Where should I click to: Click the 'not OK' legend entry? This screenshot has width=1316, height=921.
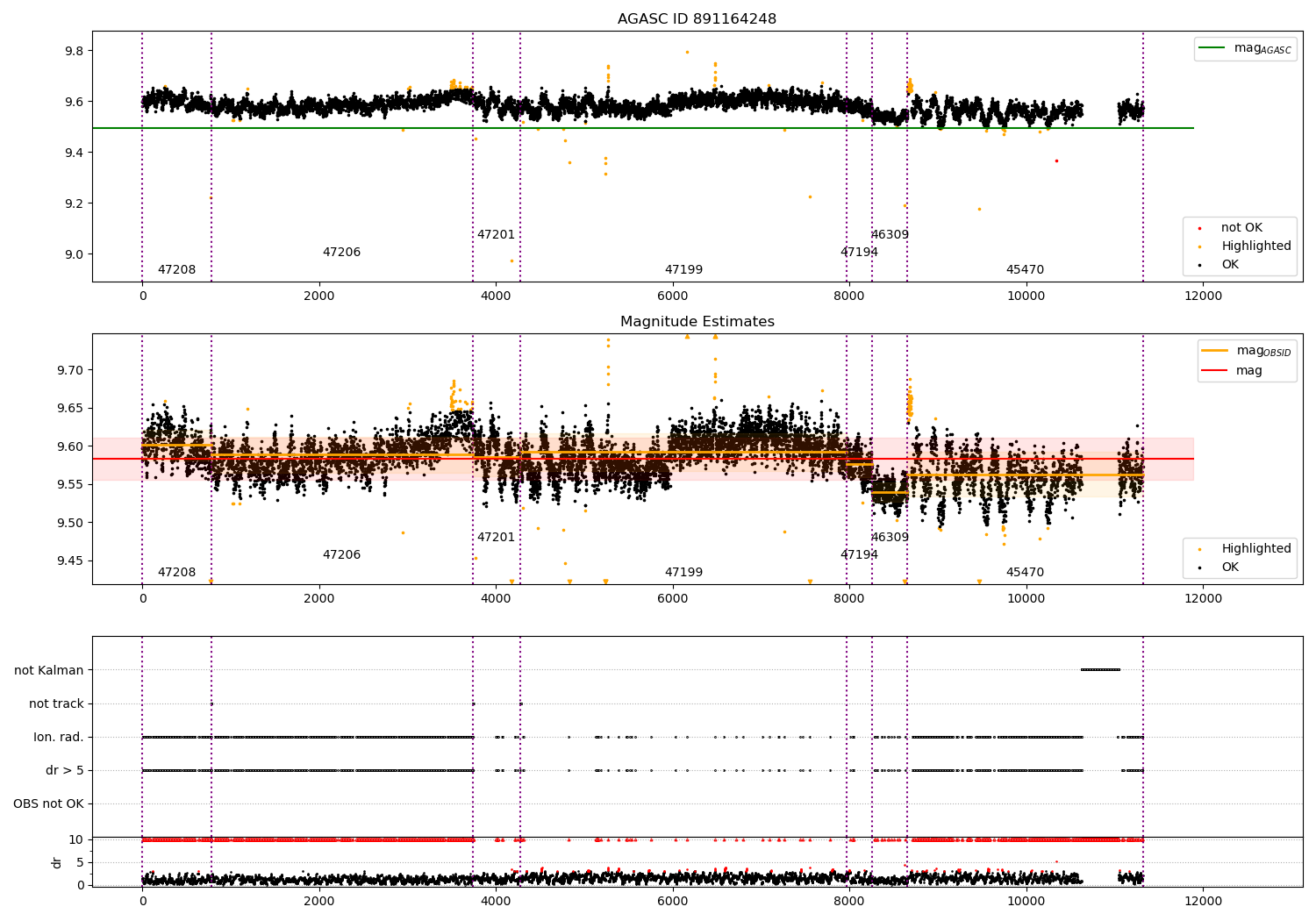1241,228
